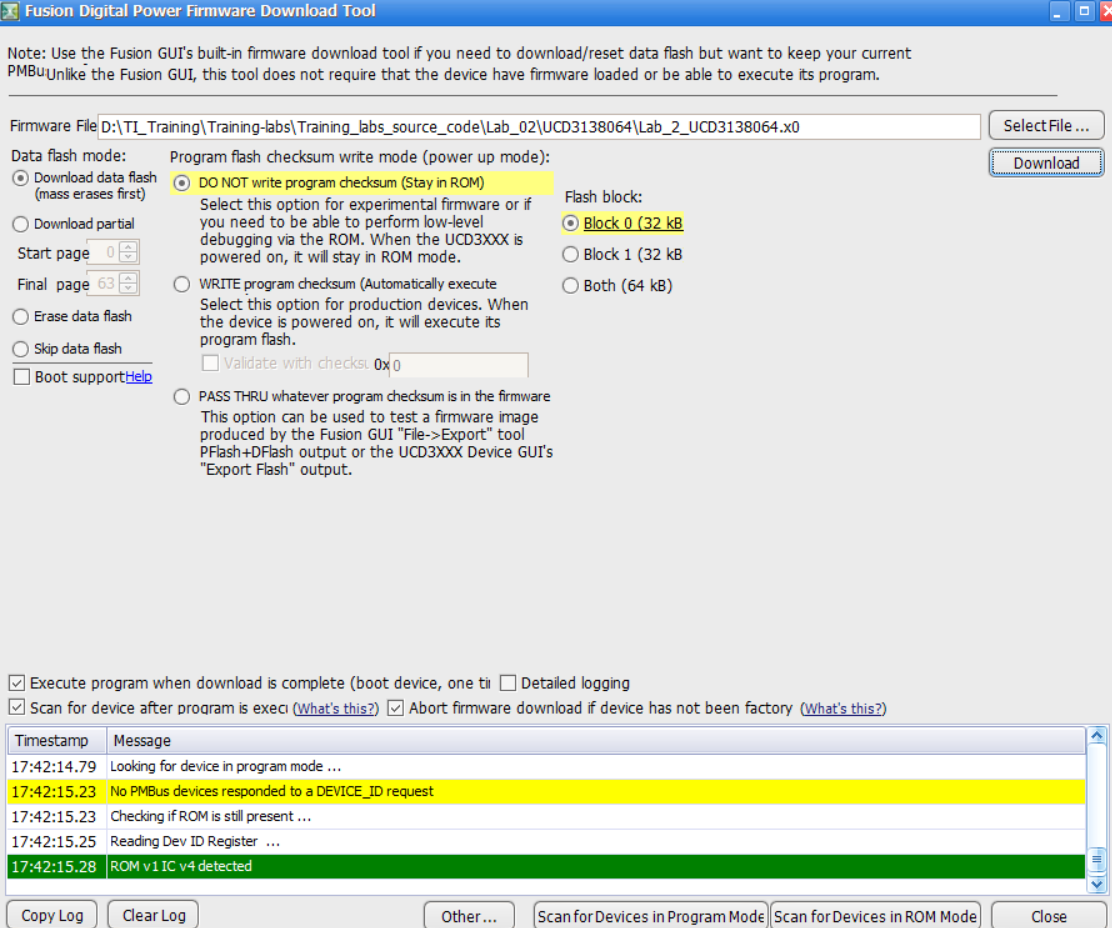
Task: Select Flash block Block 1 (32 kB)
Action: coord(571,255)
